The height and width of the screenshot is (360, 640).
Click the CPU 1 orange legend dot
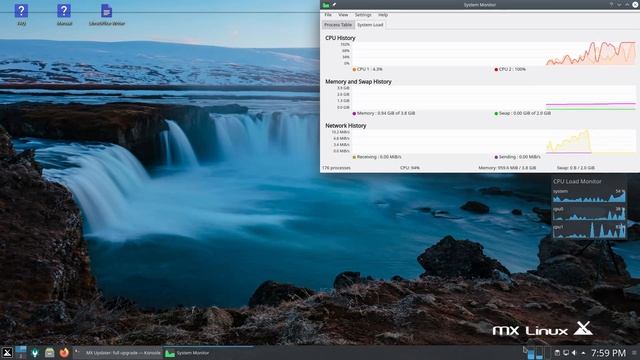354,69
